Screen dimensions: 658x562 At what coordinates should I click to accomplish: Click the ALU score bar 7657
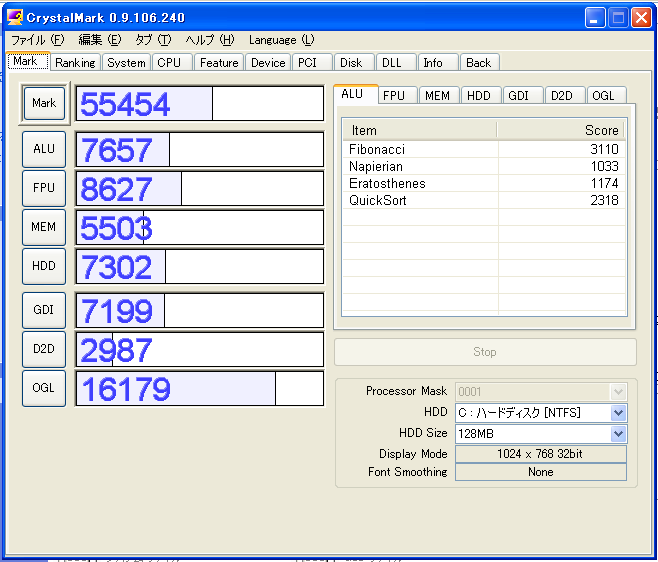pyautogui.click(x=200, y=149)
